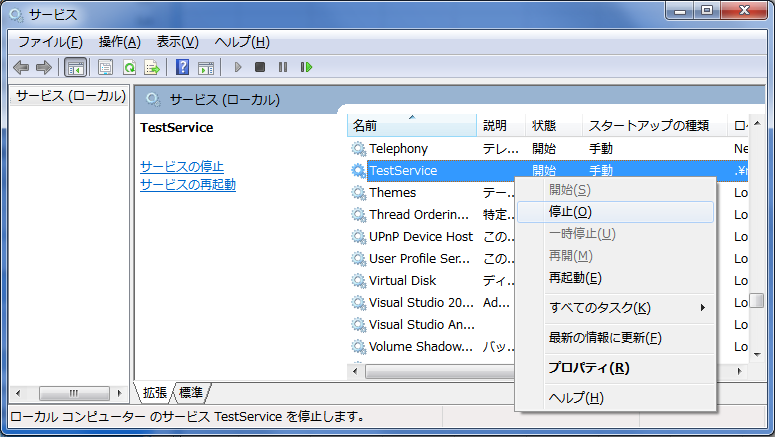Choose 最新の情報に更新(F) in the context menu
The width and height of the screenshot is (775, 437).
click(x=615, y=338)
